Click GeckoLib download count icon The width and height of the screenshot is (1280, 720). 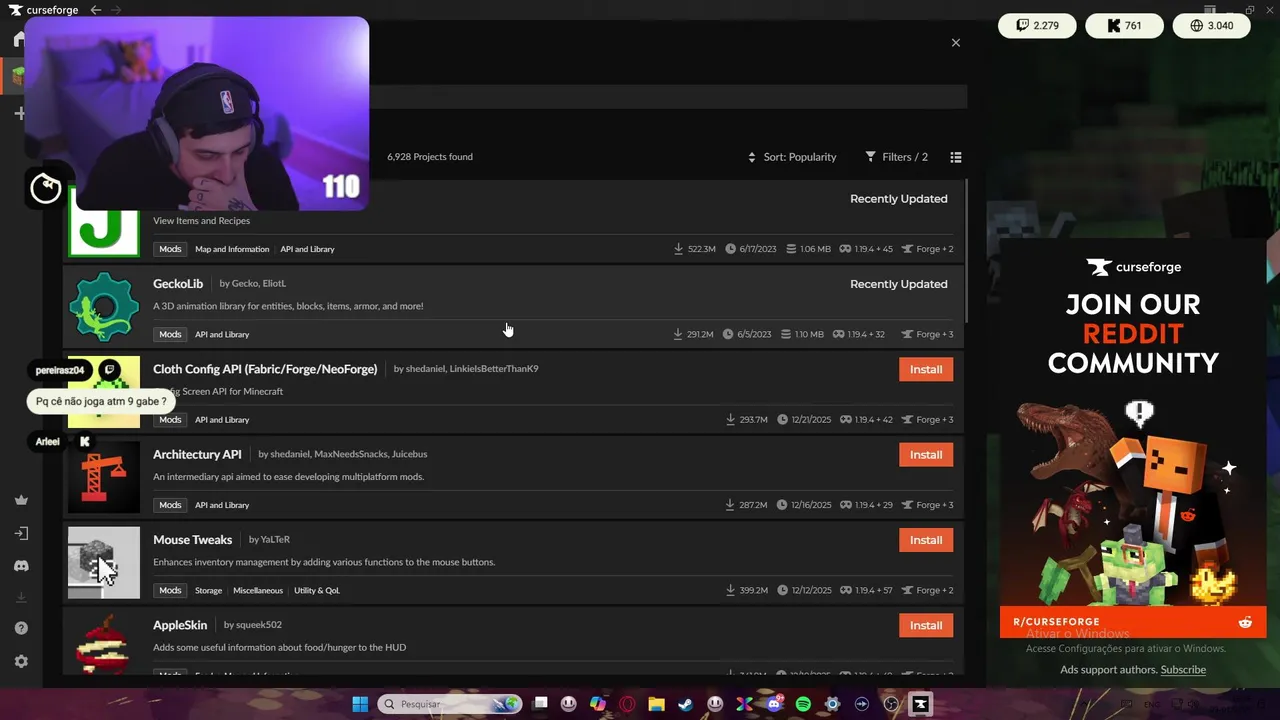(x=678, y=334)
